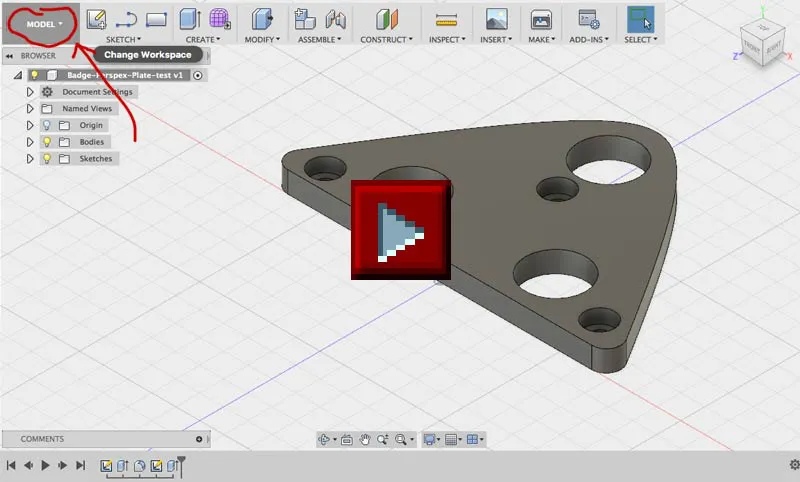
Task: Open the INSERT dropdown menu
Action: (x=496, y=39)
